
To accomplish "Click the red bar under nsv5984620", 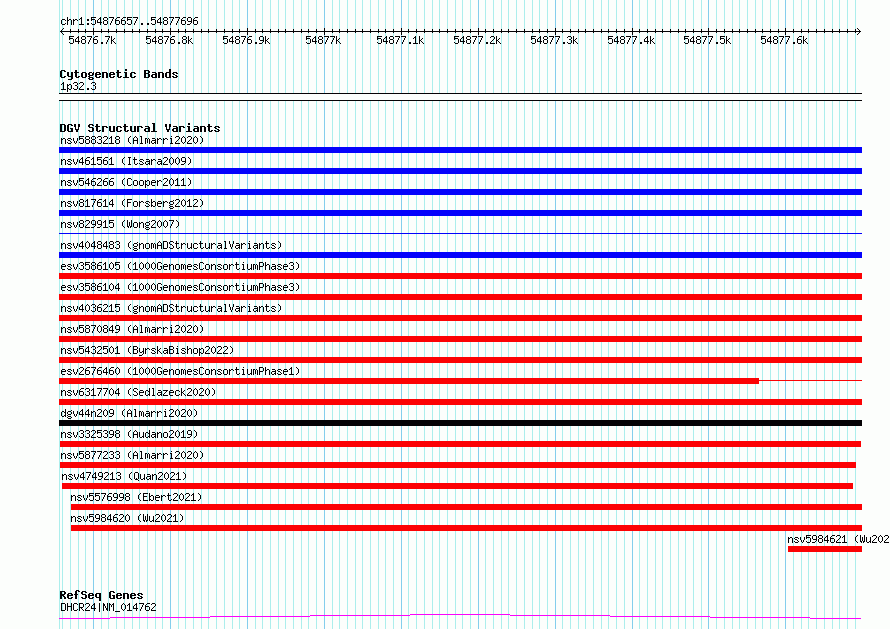I will (x=466, y=528).
